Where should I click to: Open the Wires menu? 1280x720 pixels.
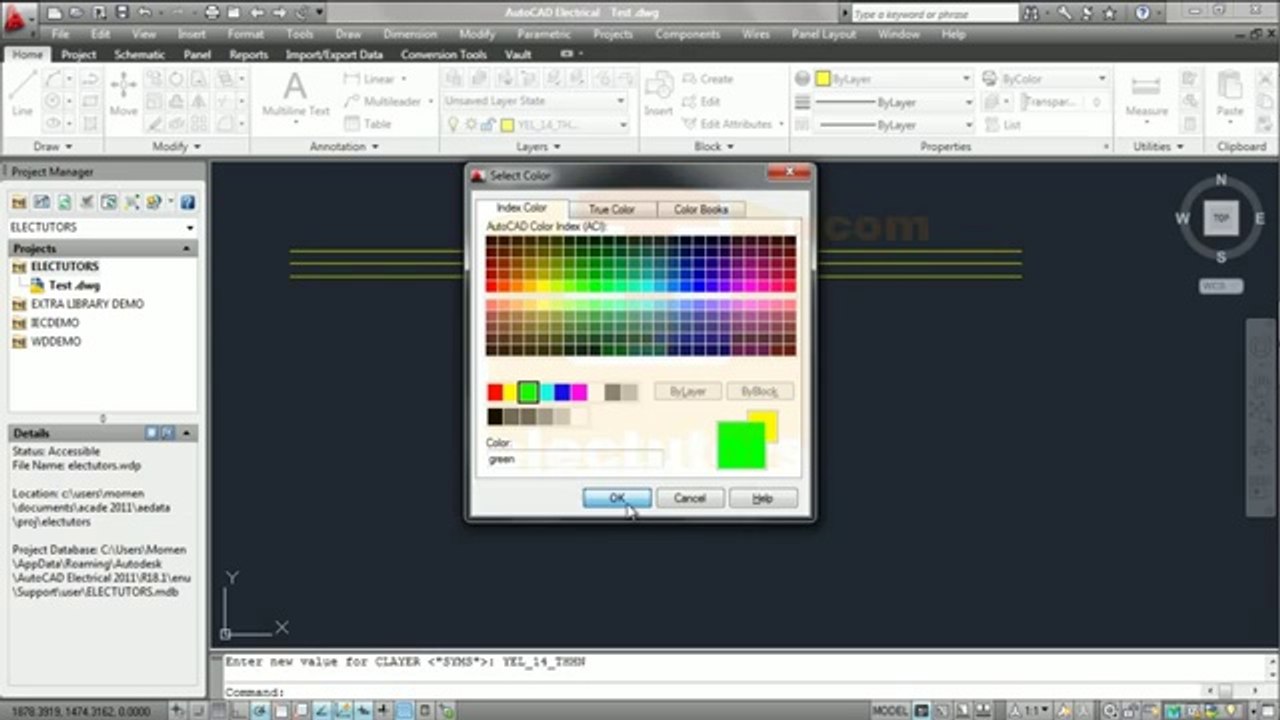[756, 34]
